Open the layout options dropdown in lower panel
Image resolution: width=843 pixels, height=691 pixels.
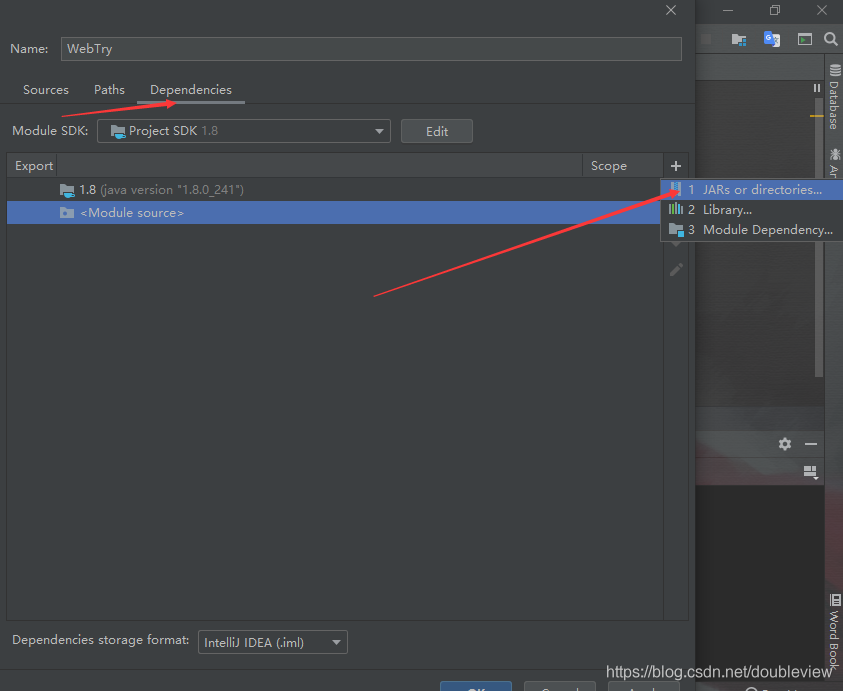(x=811, y=472)
